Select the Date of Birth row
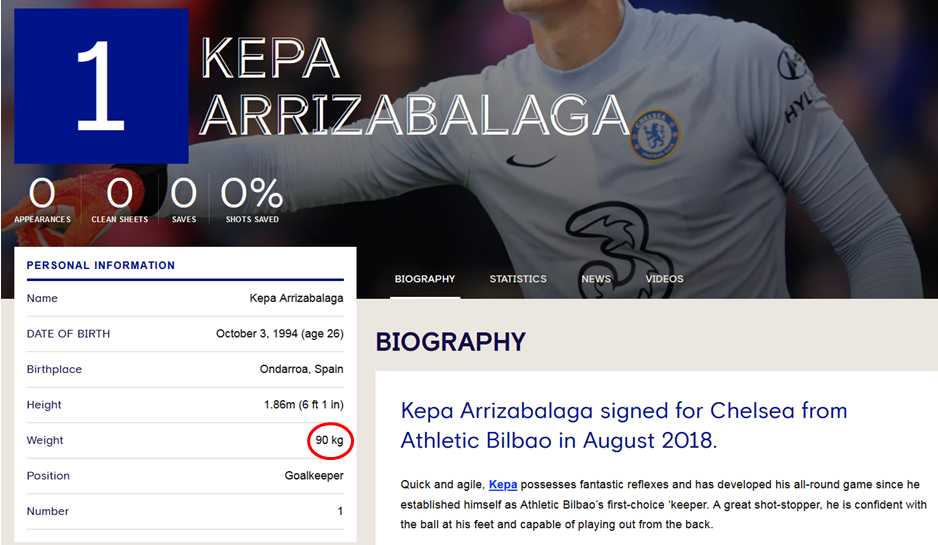 (185, 334)
